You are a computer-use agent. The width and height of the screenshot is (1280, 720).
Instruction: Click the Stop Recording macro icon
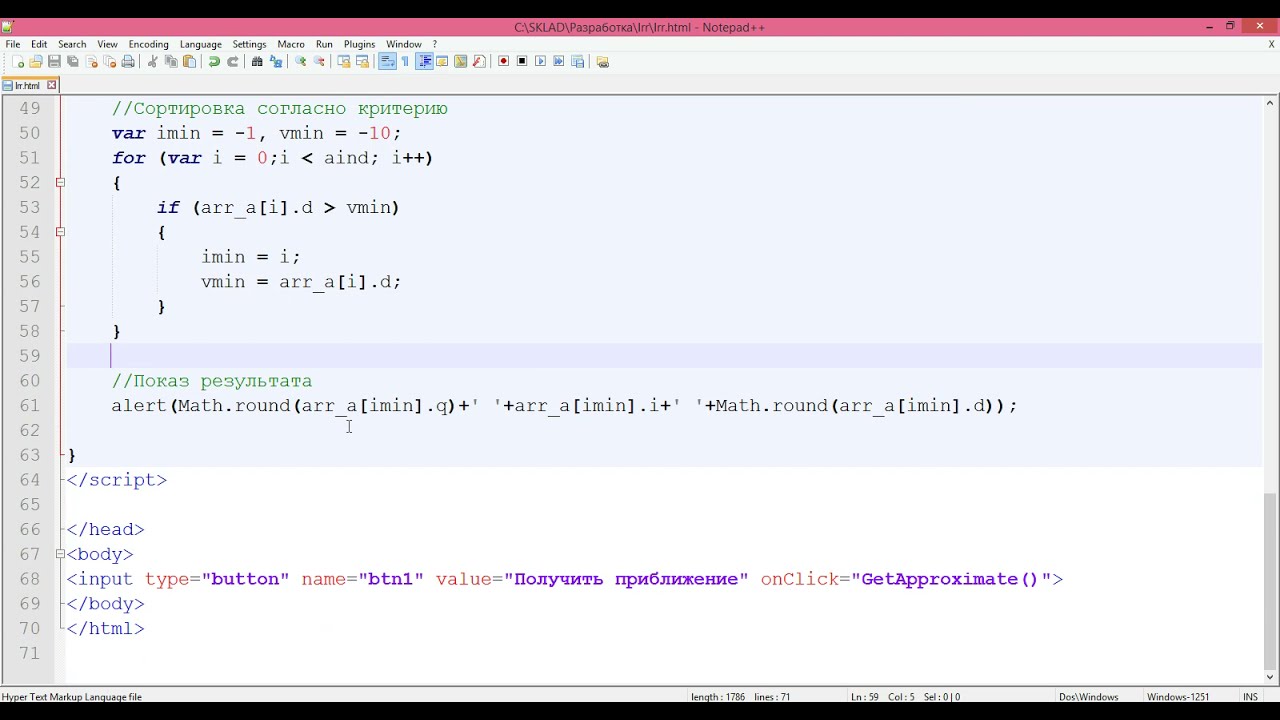[x=522, y=61]
